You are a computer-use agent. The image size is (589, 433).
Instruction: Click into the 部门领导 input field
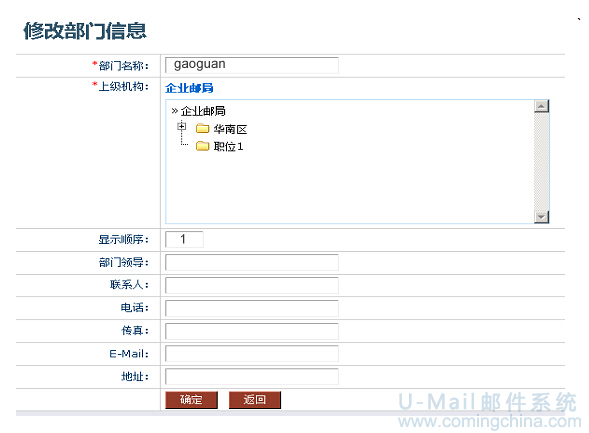252,262
